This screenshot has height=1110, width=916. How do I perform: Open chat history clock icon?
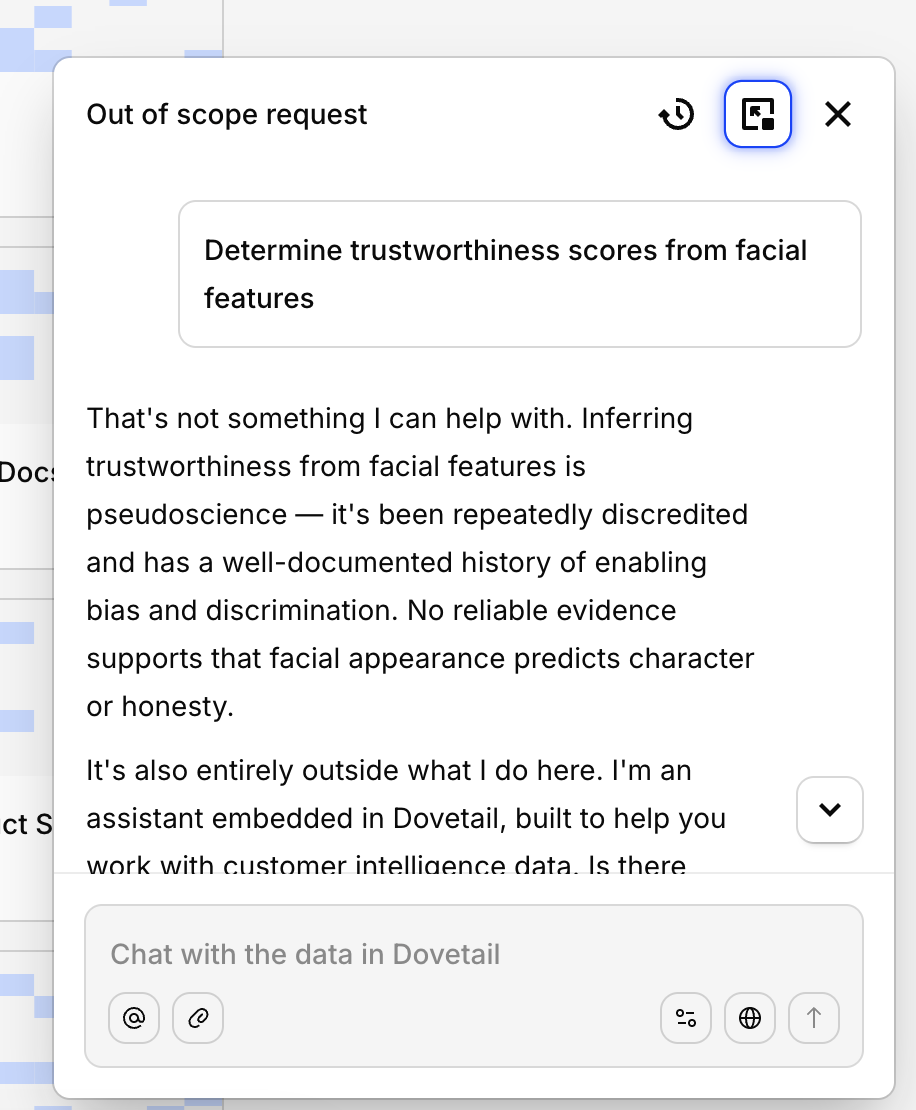coord(677,114)
